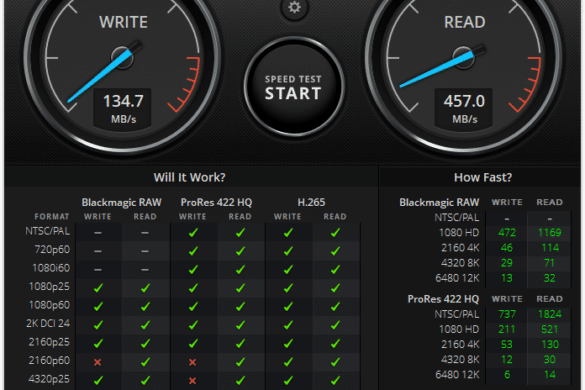Screen dimensions: 585x390
Task: Select the 1080i60 format row label
Action: click(51, 268)
